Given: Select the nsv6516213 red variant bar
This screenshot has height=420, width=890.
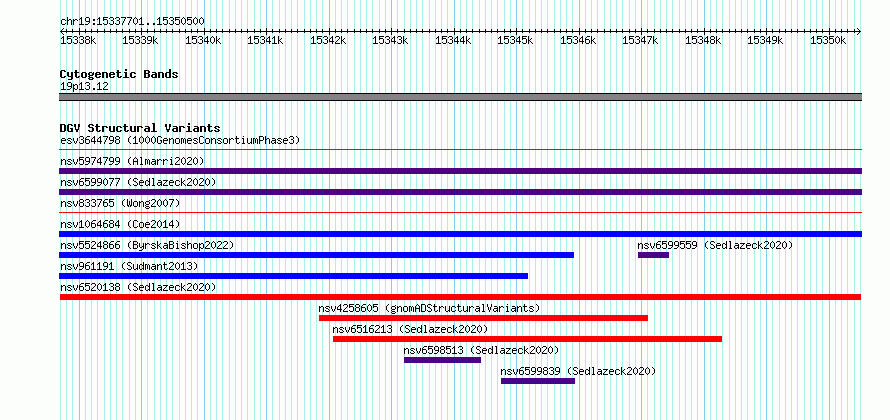Looking at the screenshot, I should pyautogui.click(x=527, y=339).
